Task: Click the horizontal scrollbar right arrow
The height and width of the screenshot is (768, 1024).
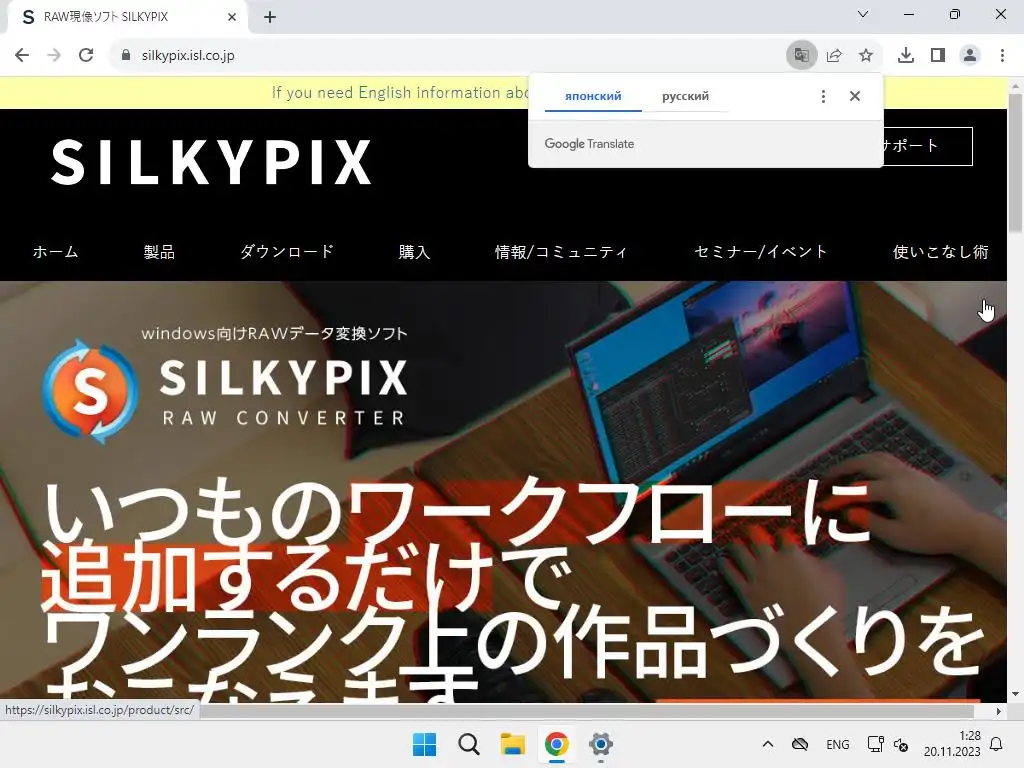Action: pos(999,711)
